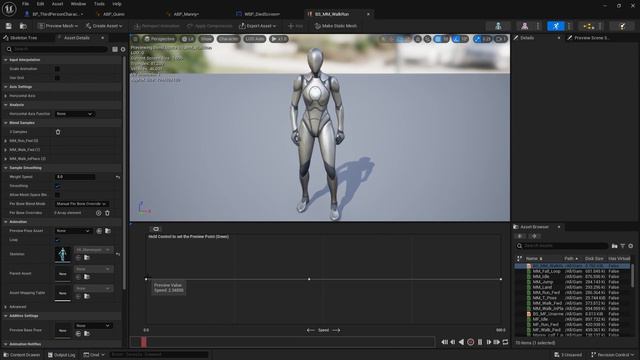The width and height of the screenshot is (640, 360).
Task: Browse to Parent Asset folder icon
Action: (x=87, y=277)
